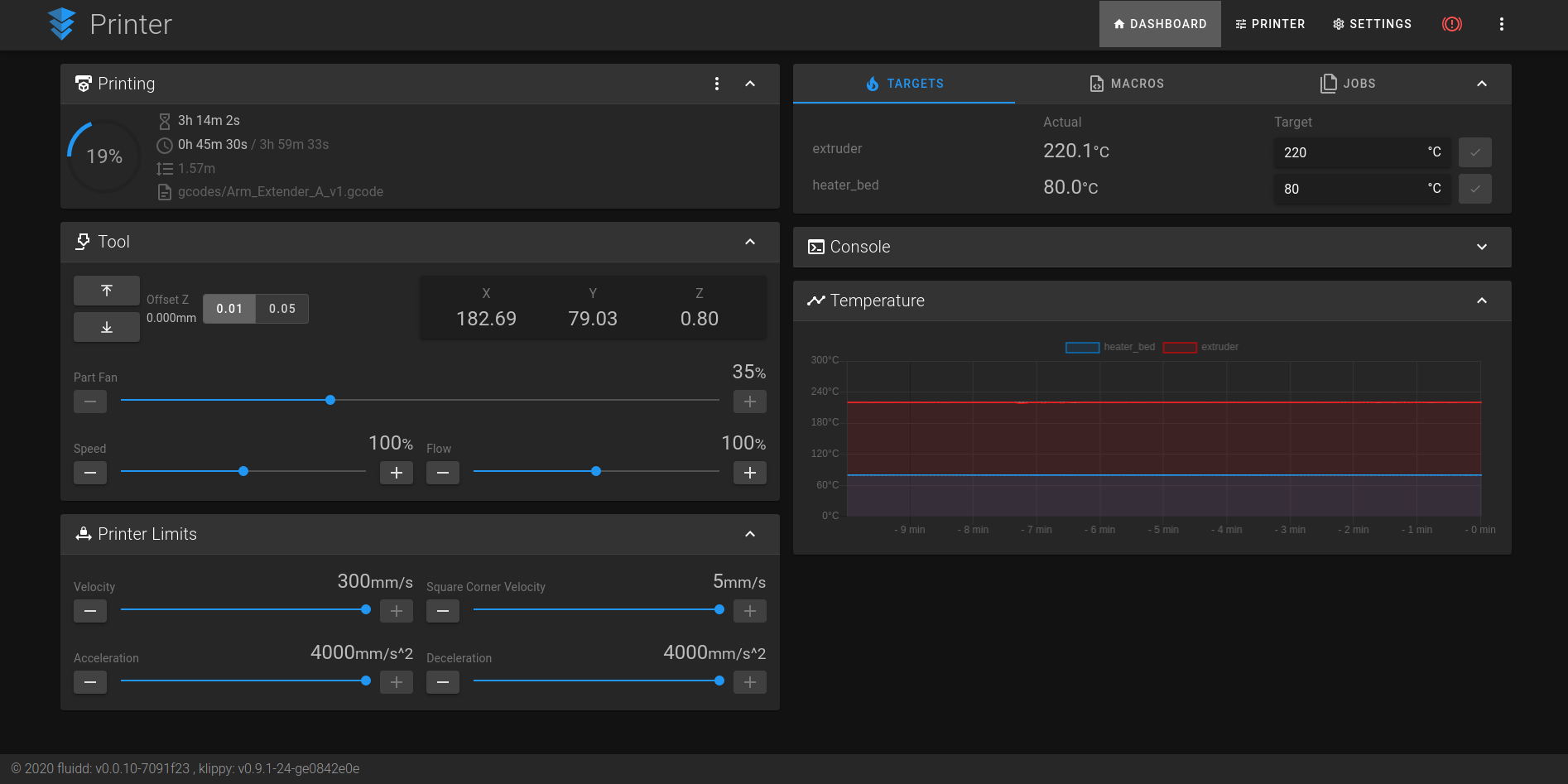Increase Speed with plus button
The image size is (1568, 784).
point(396,473)
